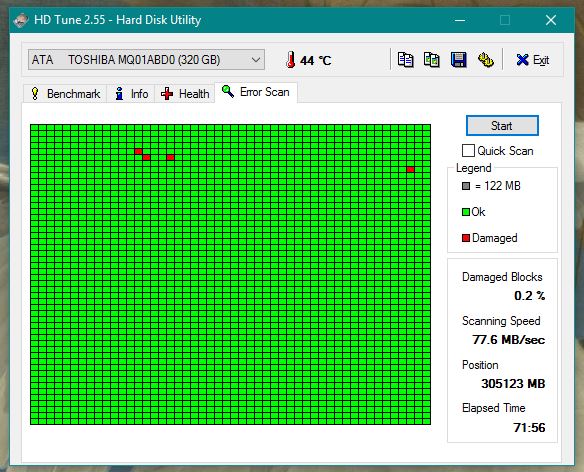Click the magnifier icon on Error Scan tab
The height and width of the screenshot is (472, 584).
228,91
